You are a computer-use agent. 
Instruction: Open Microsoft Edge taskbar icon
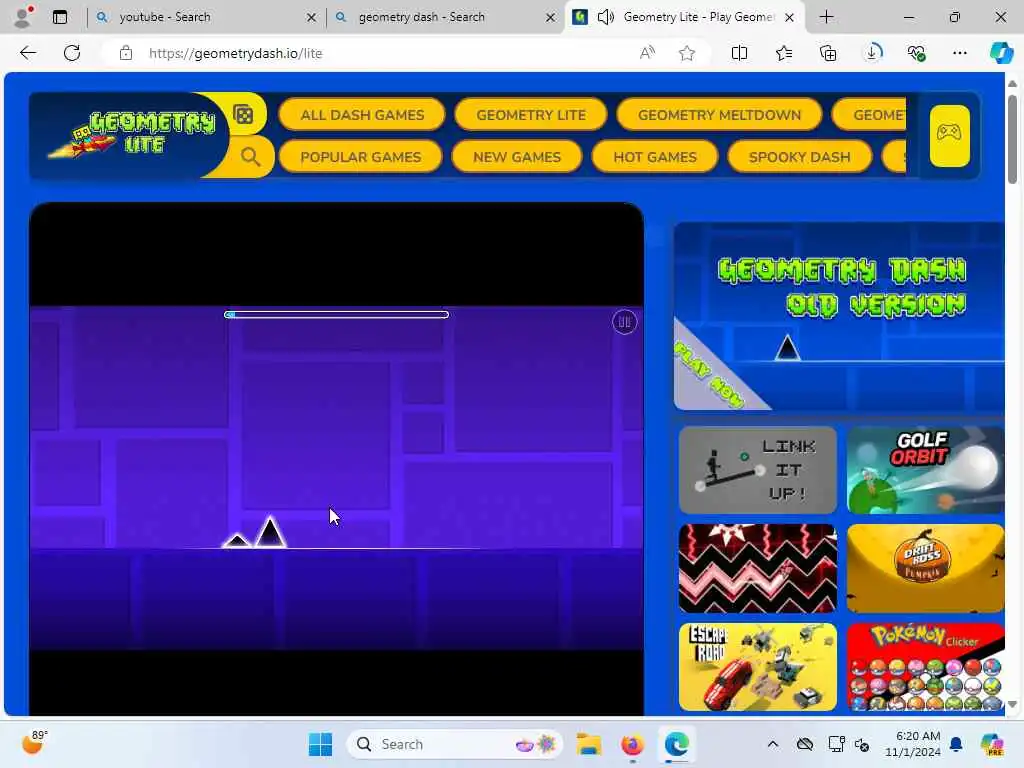coord(677,744)
